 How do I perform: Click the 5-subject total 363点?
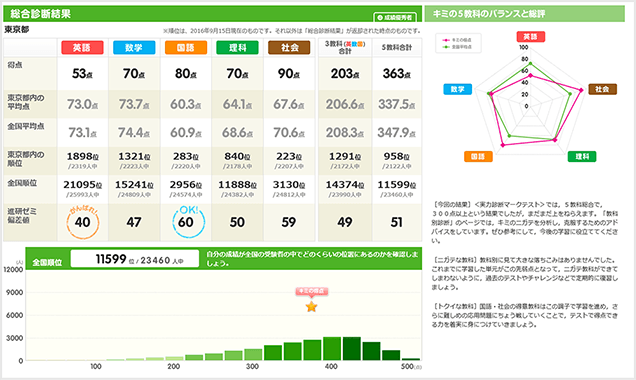(396, 73)
